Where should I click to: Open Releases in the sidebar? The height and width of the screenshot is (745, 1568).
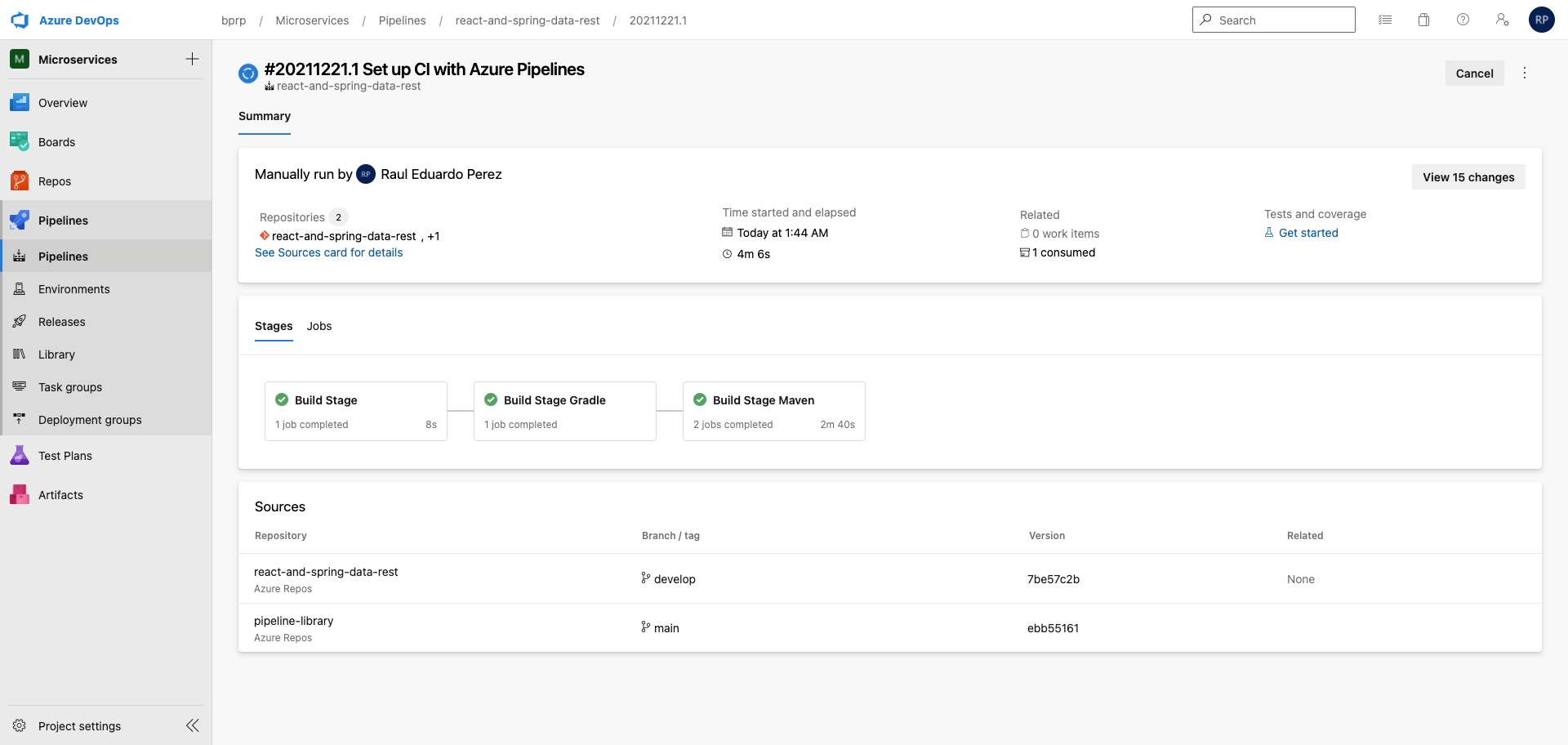(x=106, y=322)
